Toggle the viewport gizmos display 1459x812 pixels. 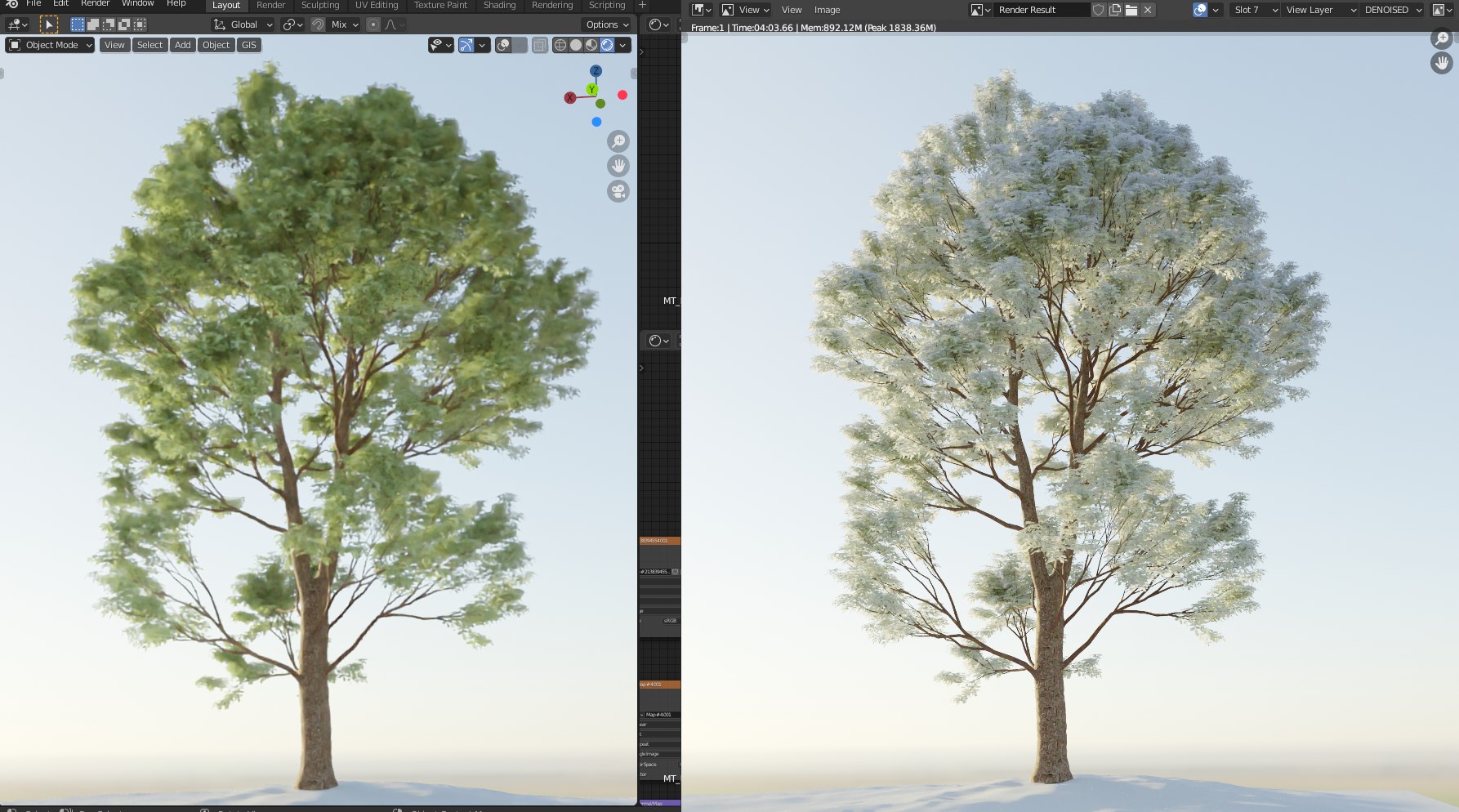pos(466,45)
